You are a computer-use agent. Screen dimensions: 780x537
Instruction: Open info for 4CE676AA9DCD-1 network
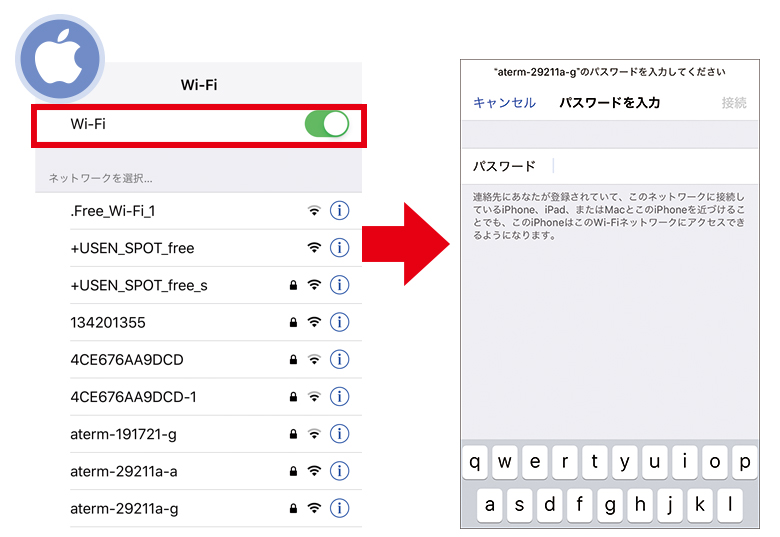pyautogui.click(x=339, y=397)
